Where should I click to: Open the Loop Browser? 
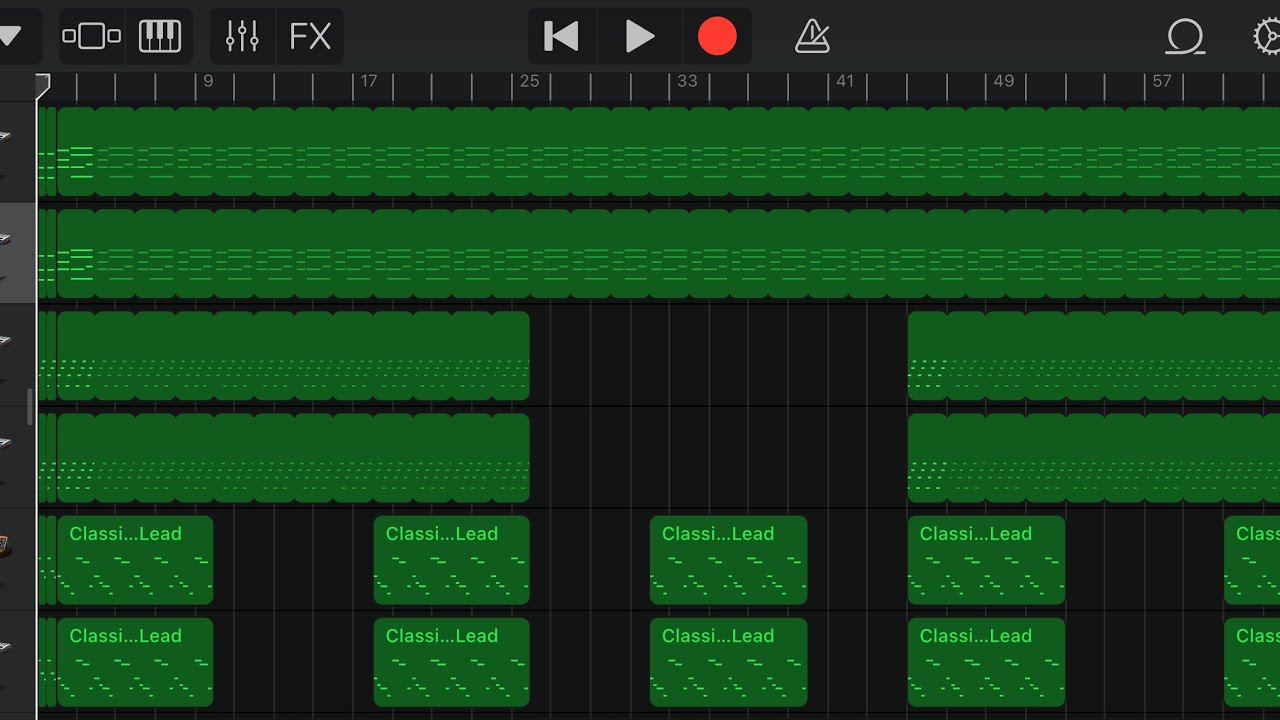click(1185, 37)
